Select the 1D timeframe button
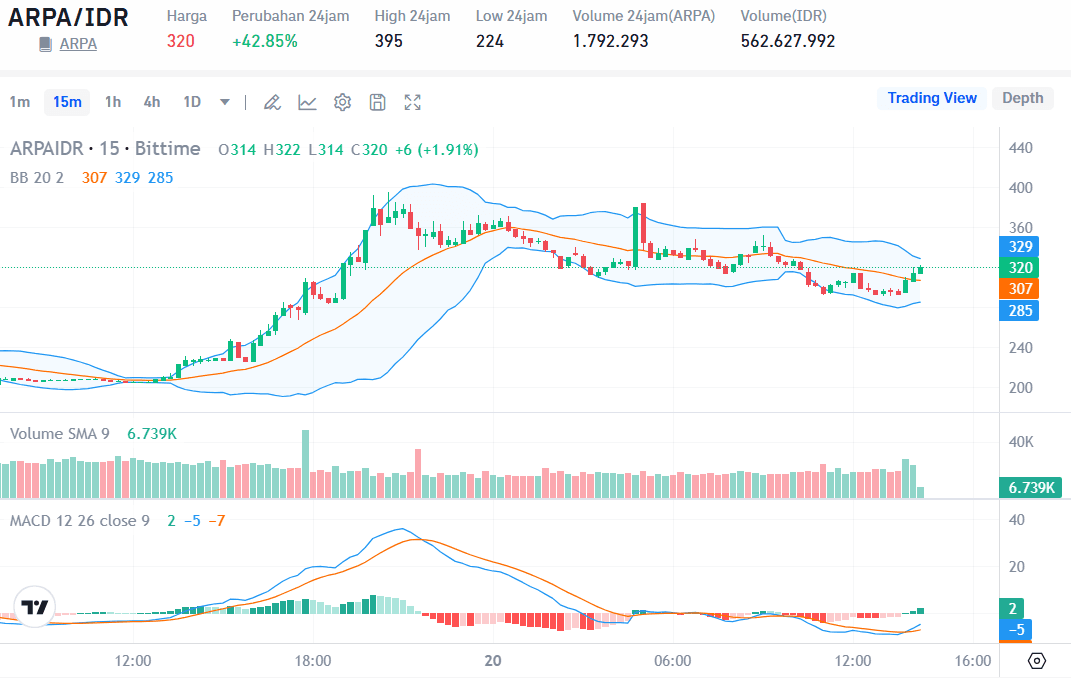The width and height of the screenshot is (1071, 678). click(x=192, y=102)
